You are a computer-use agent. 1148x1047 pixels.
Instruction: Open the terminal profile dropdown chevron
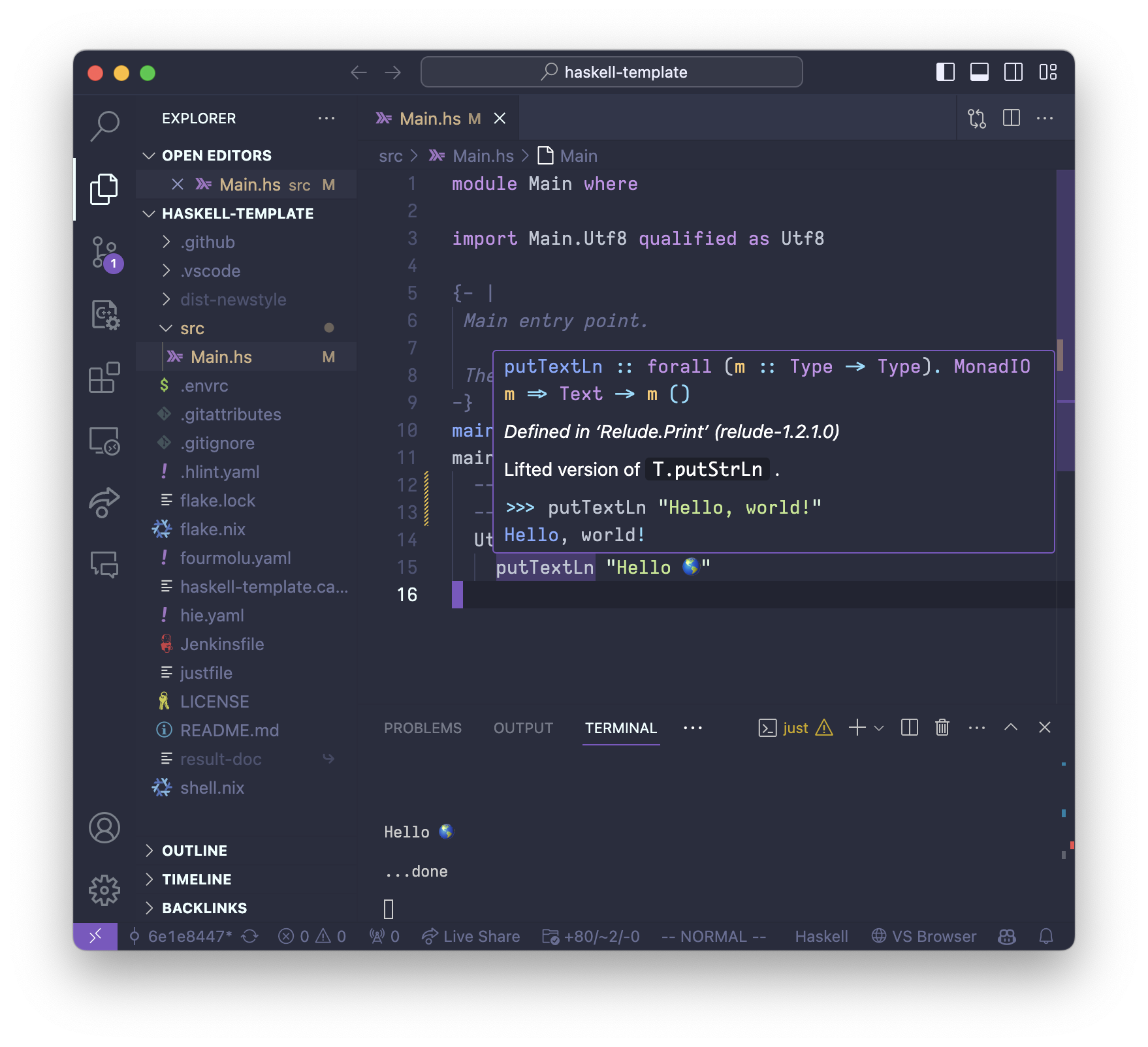point(878,727)
